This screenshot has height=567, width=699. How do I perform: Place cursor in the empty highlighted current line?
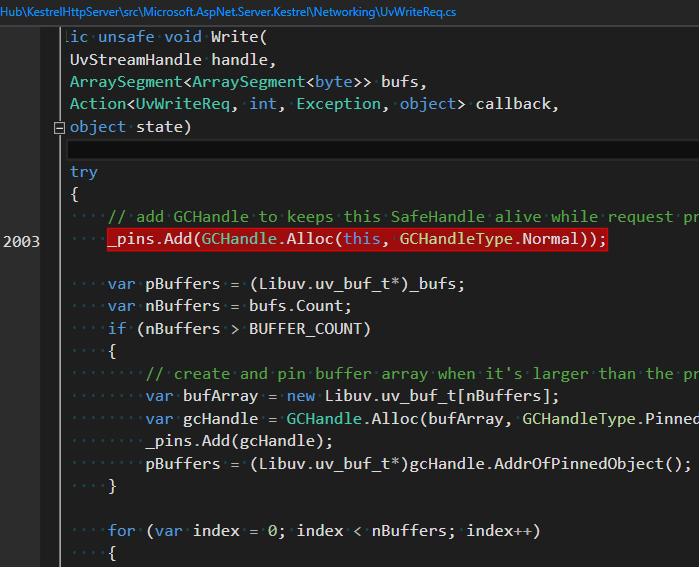pos(382,150)
